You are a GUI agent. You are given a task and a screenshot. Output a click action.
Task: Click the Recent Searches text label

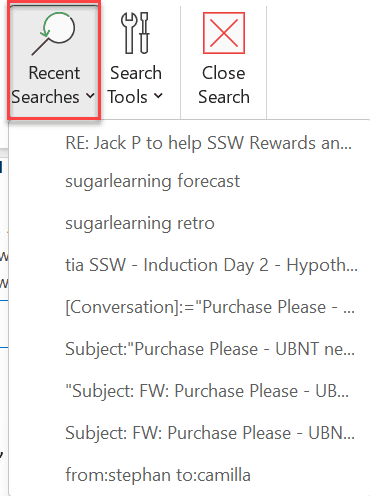(47, 85)
